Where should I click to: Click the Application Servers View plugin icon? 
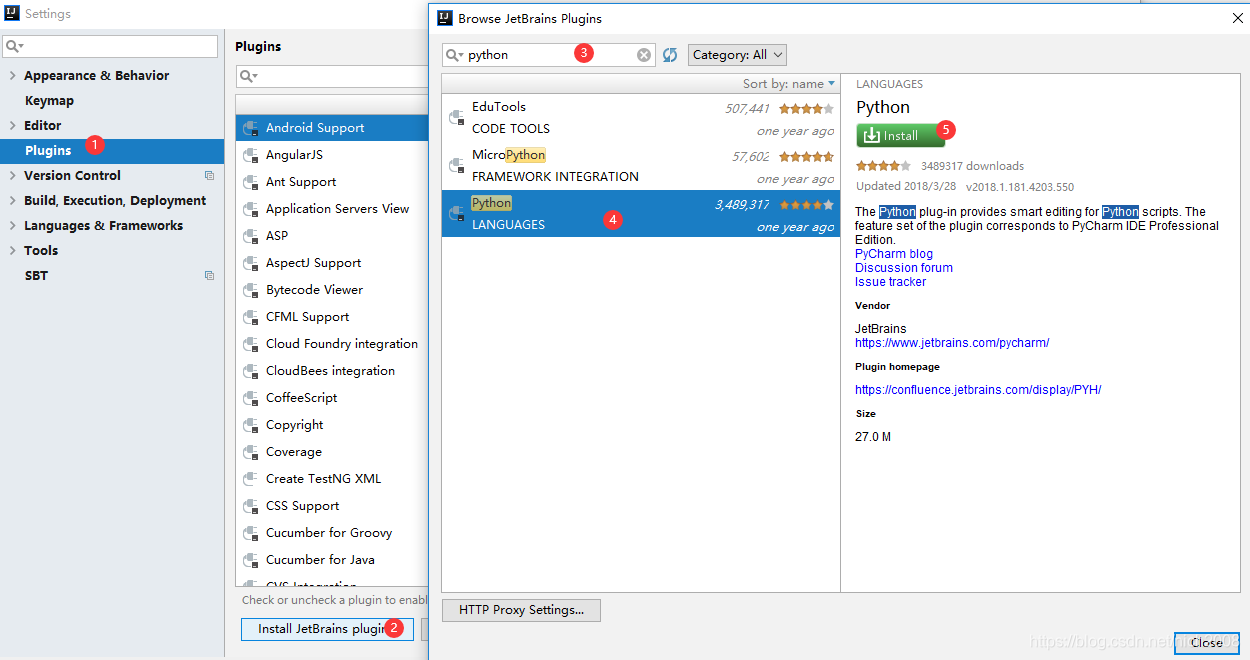pos(251,209)
